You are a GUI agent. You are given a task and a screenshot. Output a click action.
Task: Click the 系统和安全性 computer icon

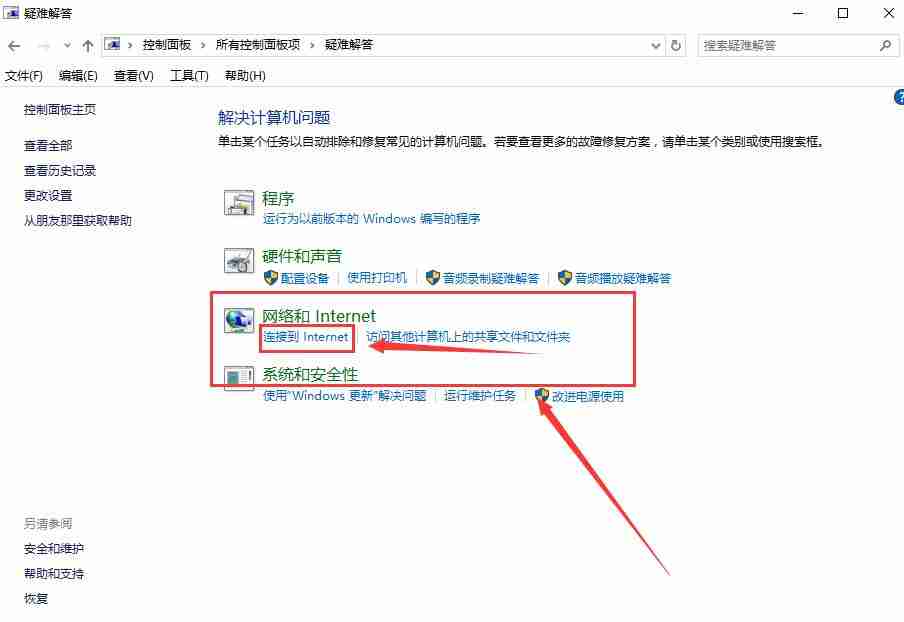(x=239, y=378)
